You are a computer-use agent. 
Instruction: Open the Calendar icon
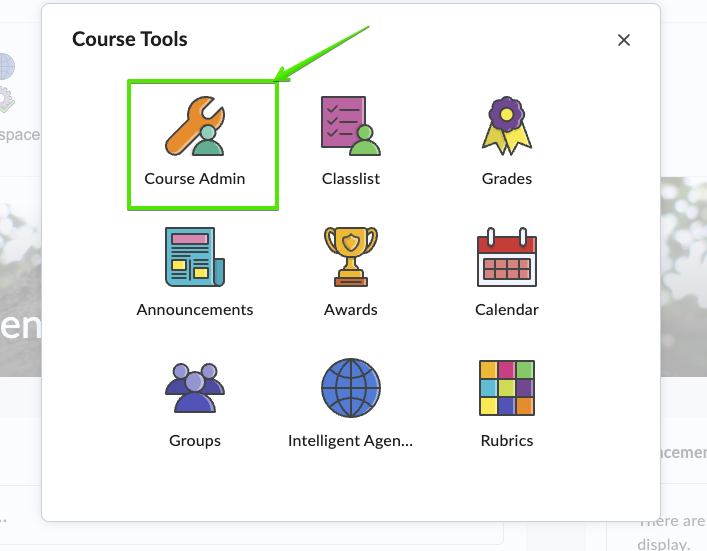(x=507, y=257)
